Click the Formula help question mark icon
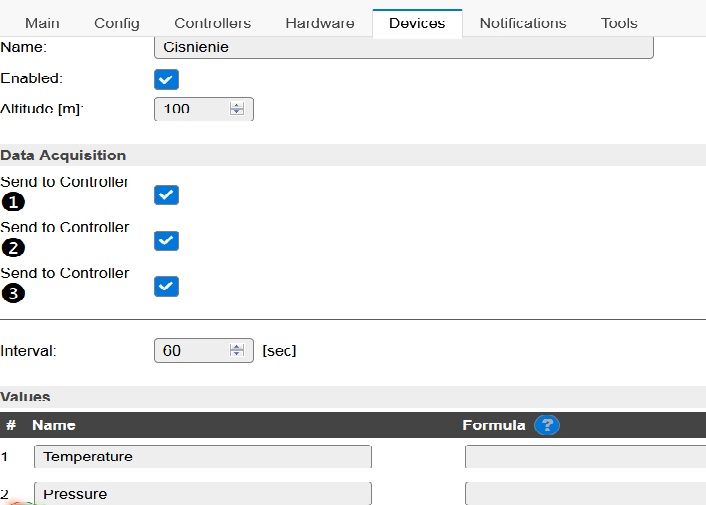This screenshot has width=706, height=505. [x=546, y=425]
